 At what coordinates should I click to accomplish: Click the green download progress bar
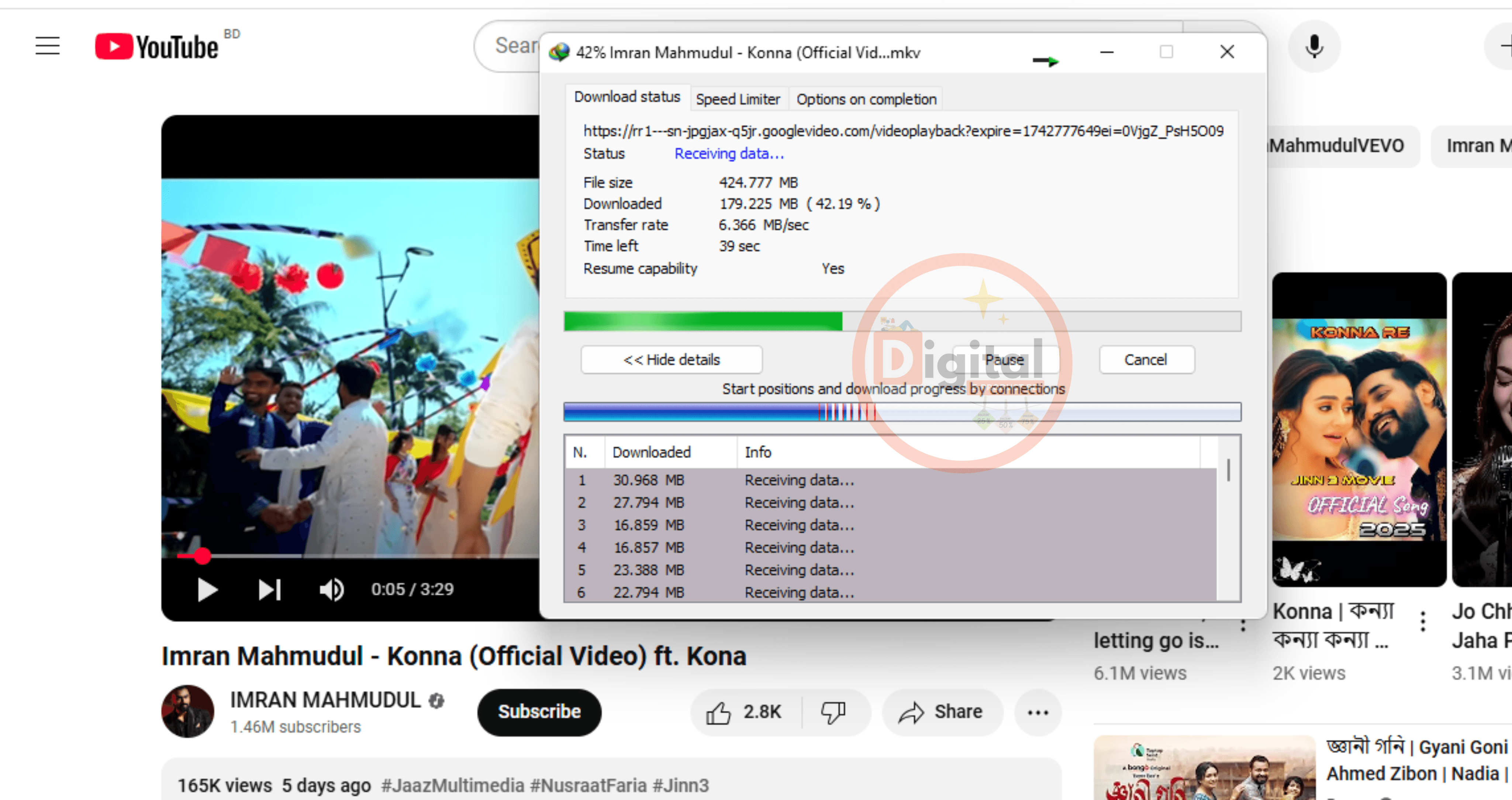[x=902, y=321]
